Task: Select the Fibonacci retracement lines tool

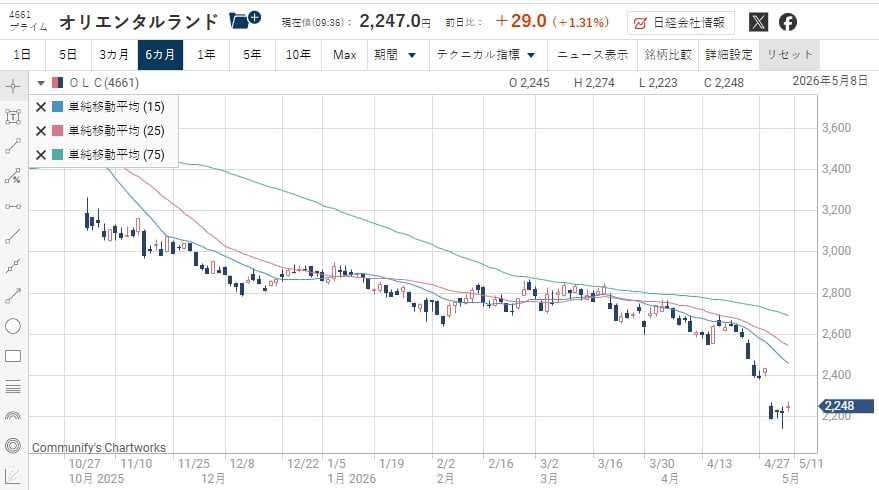Action: pyautogui.click(x=13, y=386)
